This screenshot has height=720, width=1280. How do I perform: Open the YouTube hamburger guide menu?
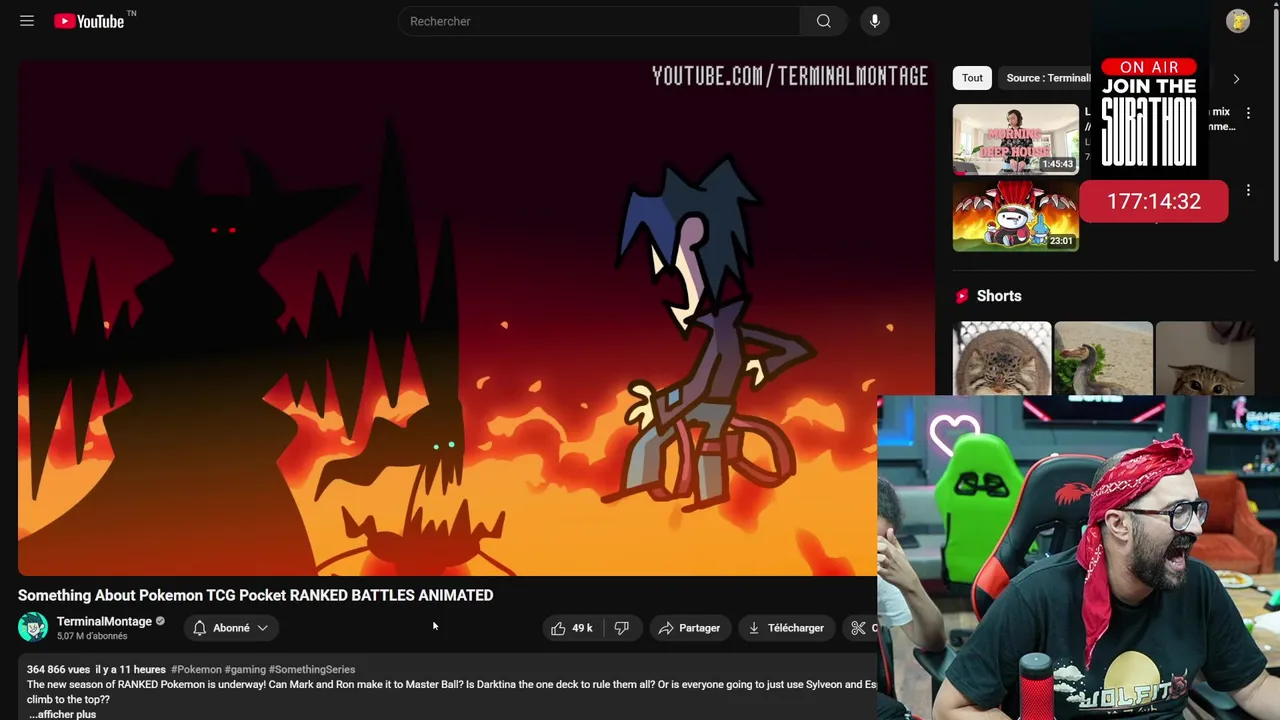point(27,21)
